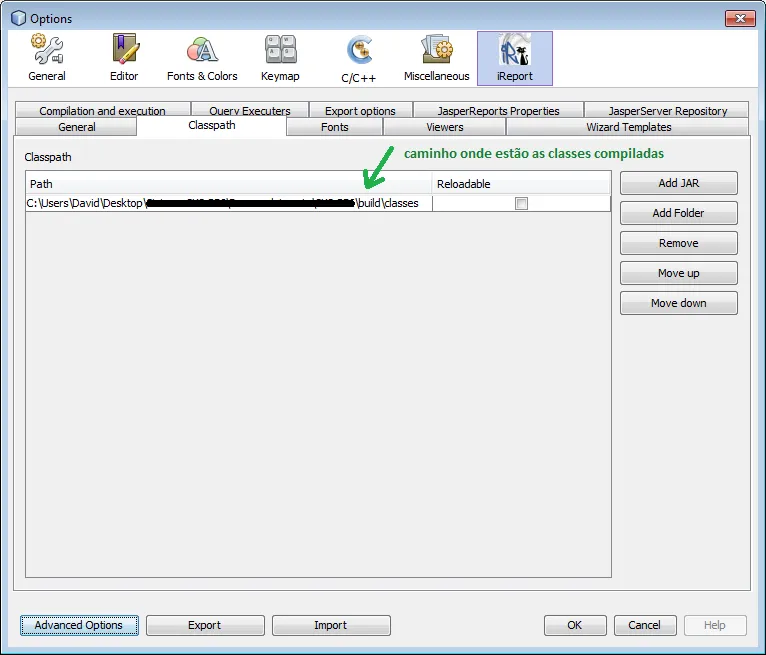
Task: Select the Classpath tab
Action: pyautogui.click(x=212, y=126)
